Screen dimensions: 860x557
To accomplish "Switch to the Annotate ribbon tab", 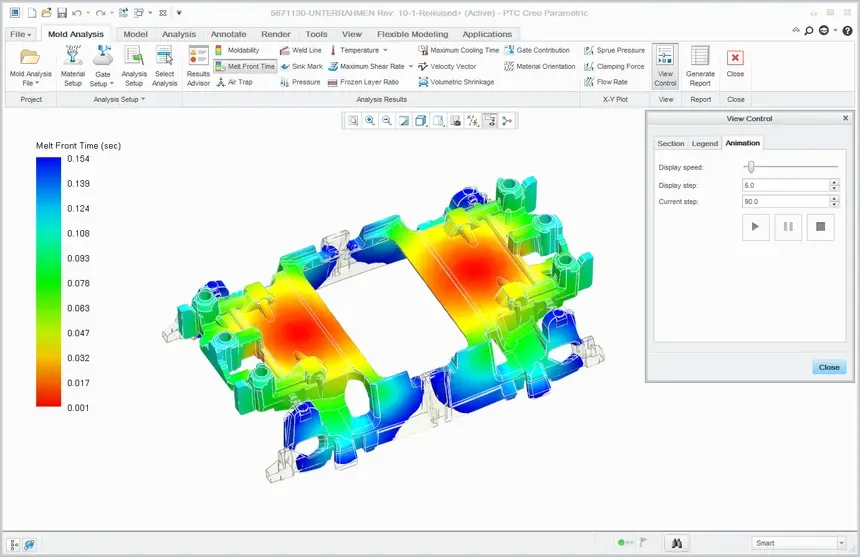I will click(229, 34).
